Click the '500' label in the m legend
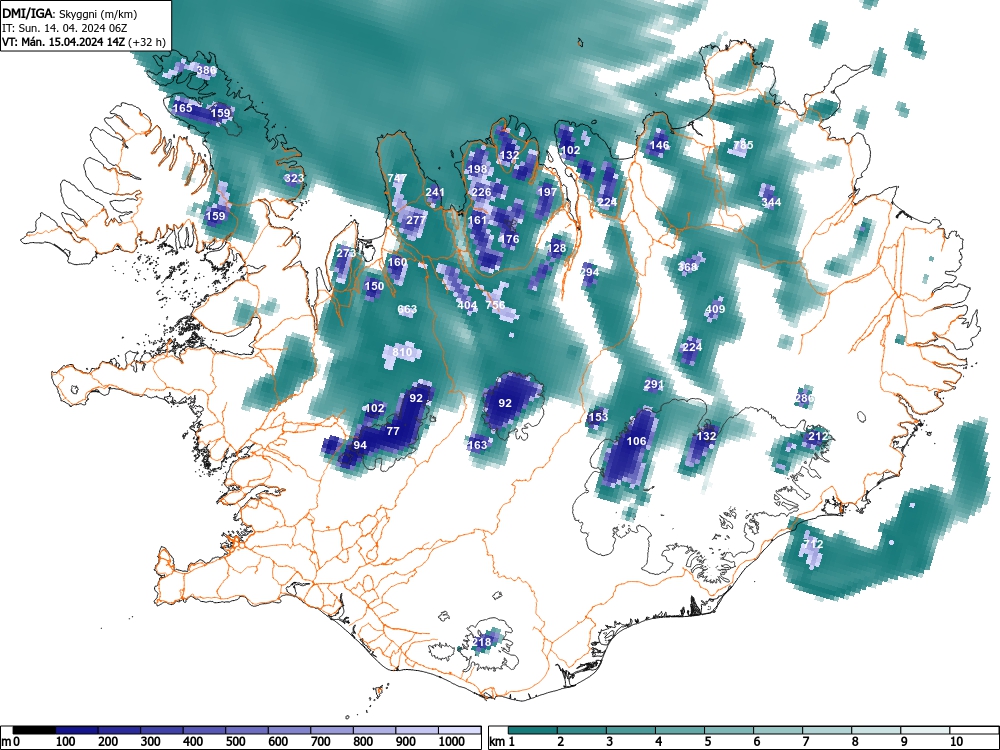 coord(235,742)
